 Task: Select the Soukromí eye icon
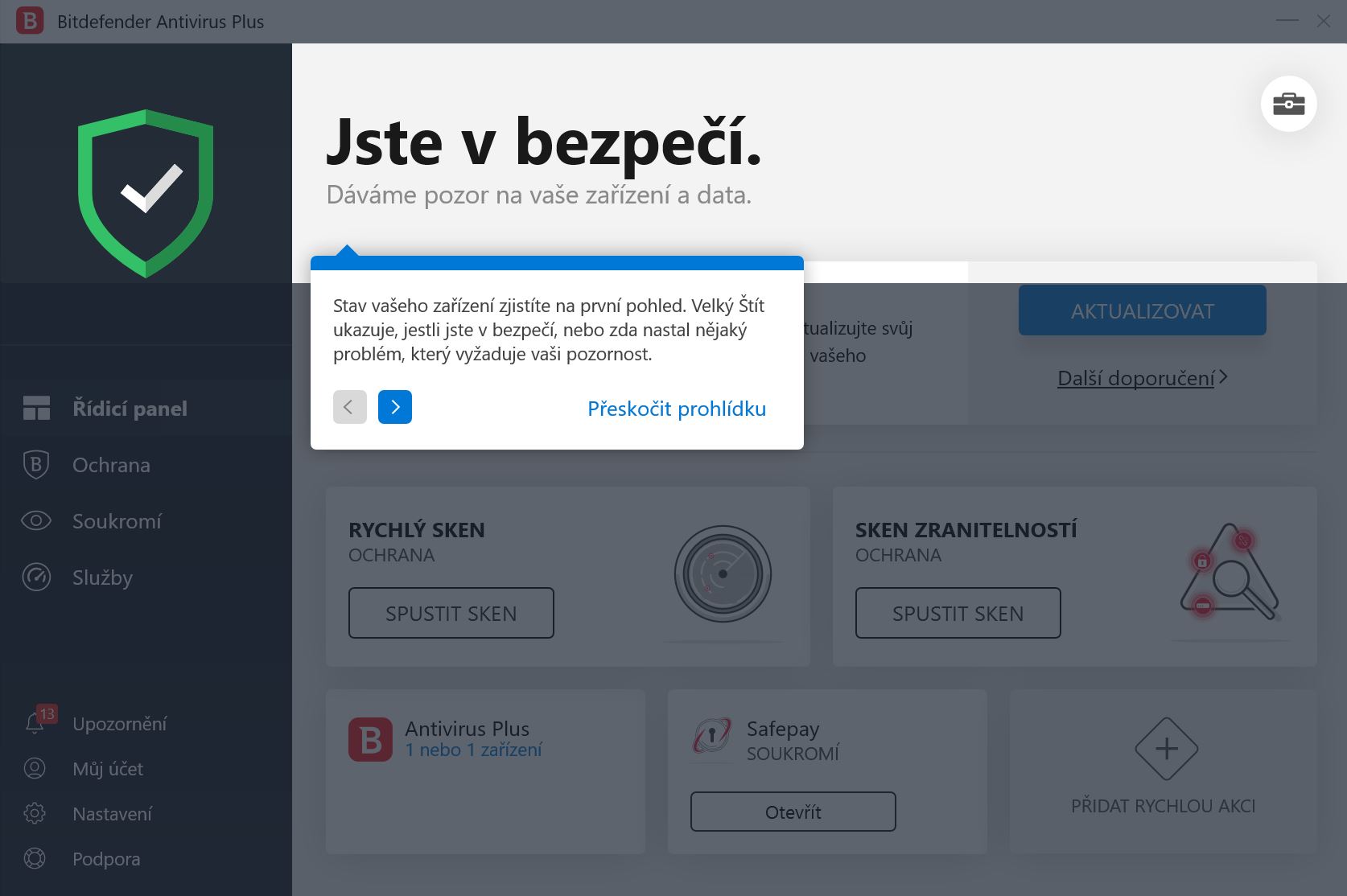[x=35, y=521]
